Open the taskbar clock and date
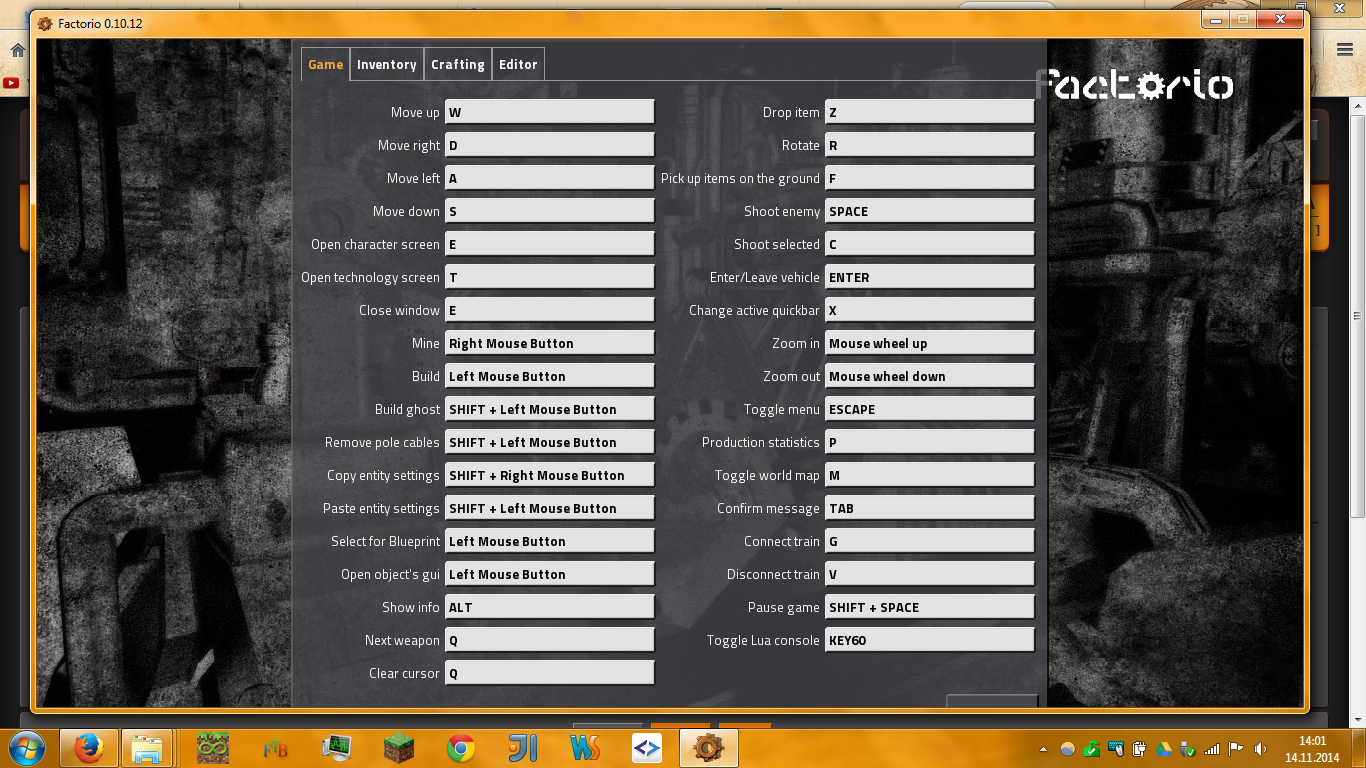The height and width of the screenshot is (768, 1366). coord(1312,749)
